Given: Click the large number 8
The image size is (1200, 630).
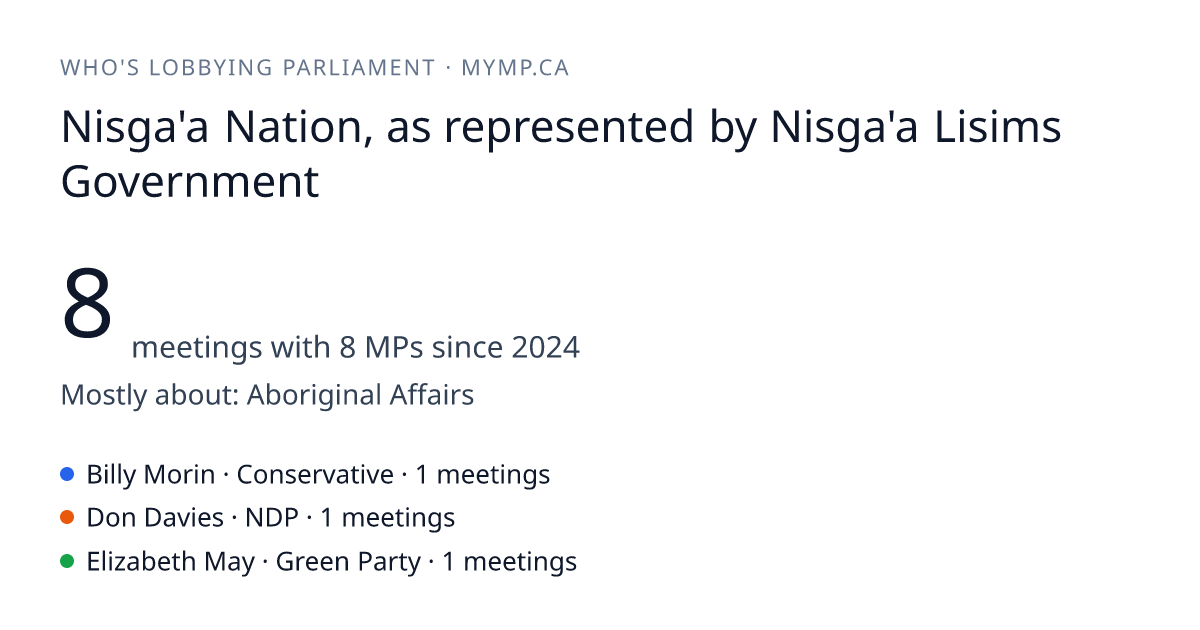Looking at the screenshot, I should [x=87, y=303].
